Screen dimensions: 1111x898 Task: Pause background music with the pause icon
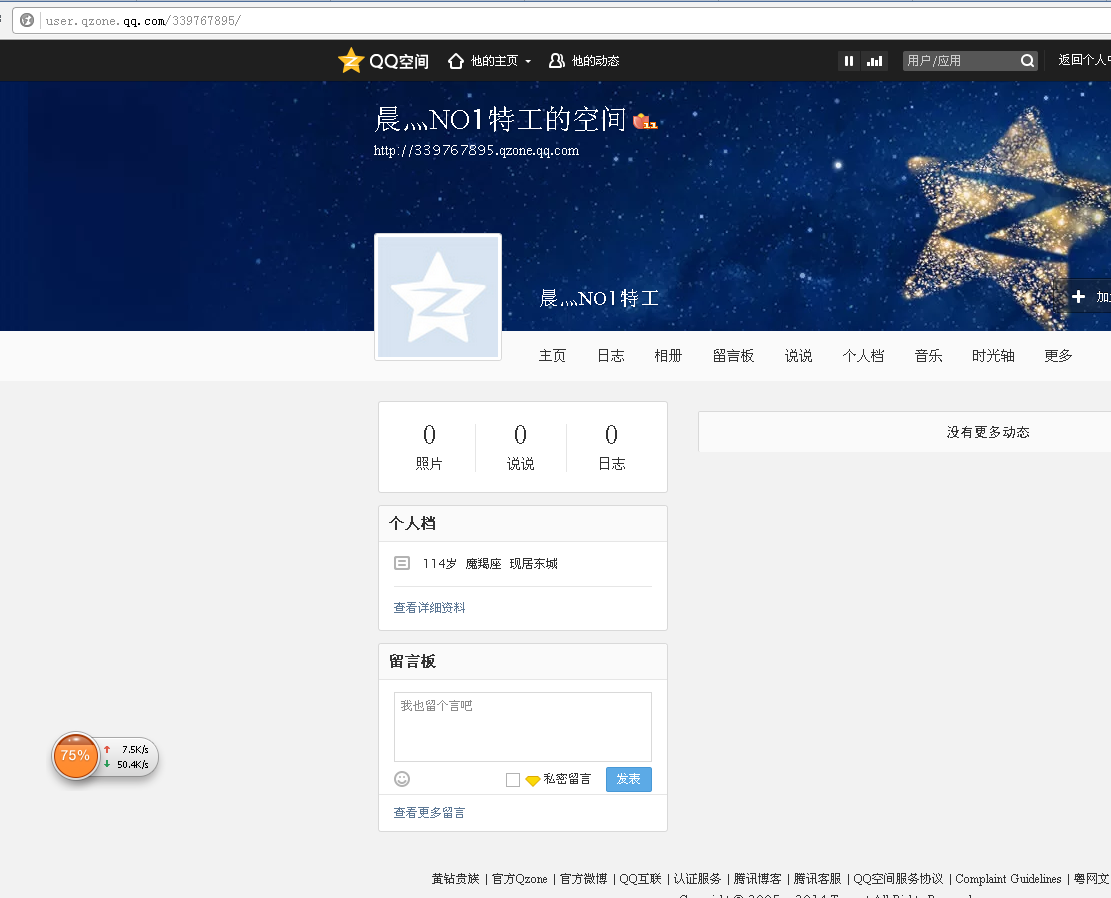[848, 60]
